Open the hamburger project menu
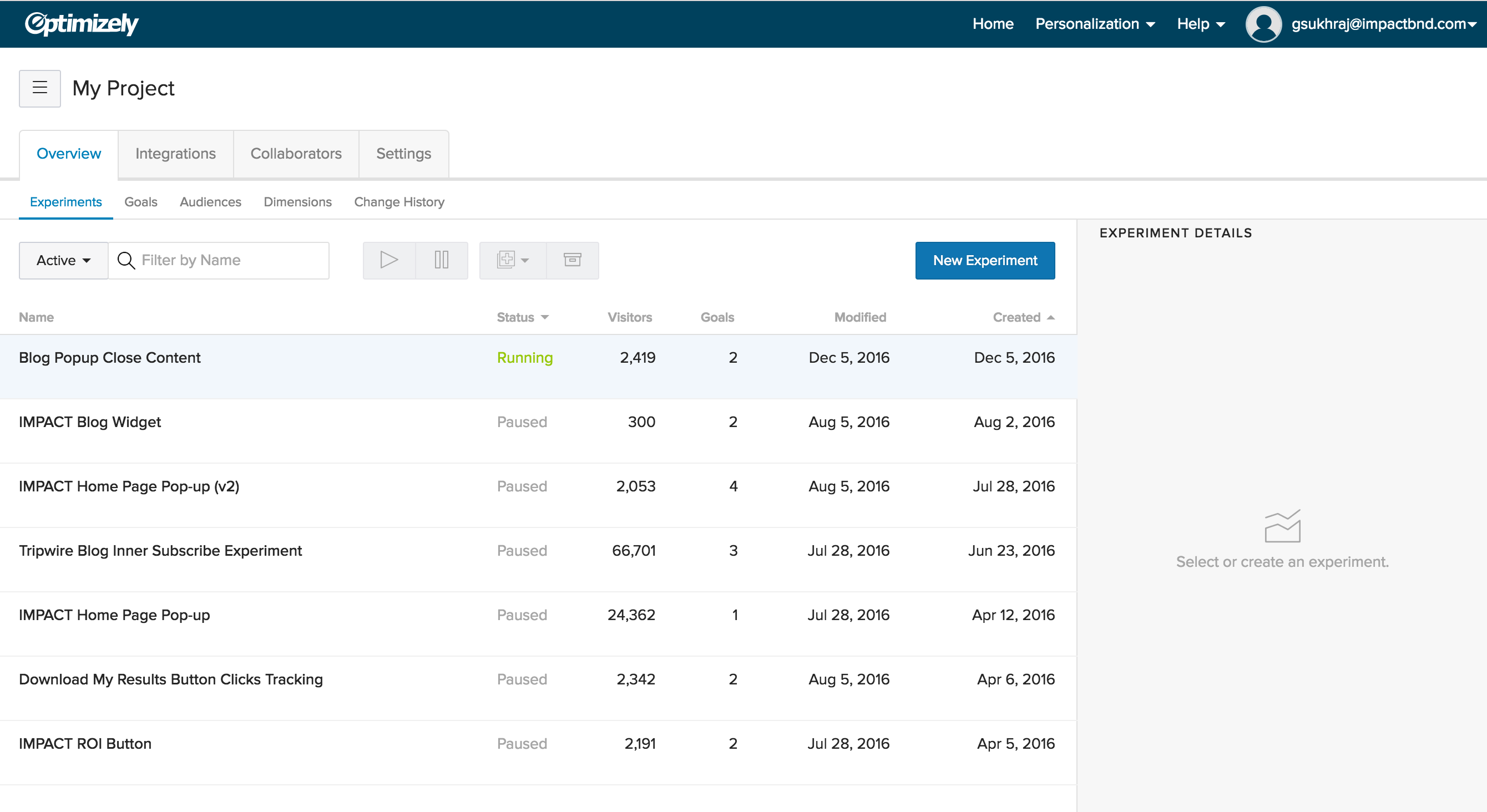Viewport: 1487px width, 812px height. point(40,88)
